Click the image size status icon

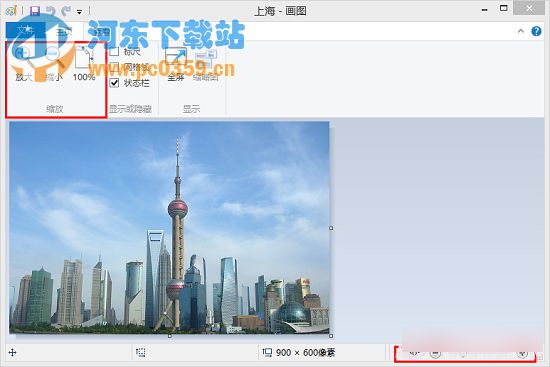[267, 352]
